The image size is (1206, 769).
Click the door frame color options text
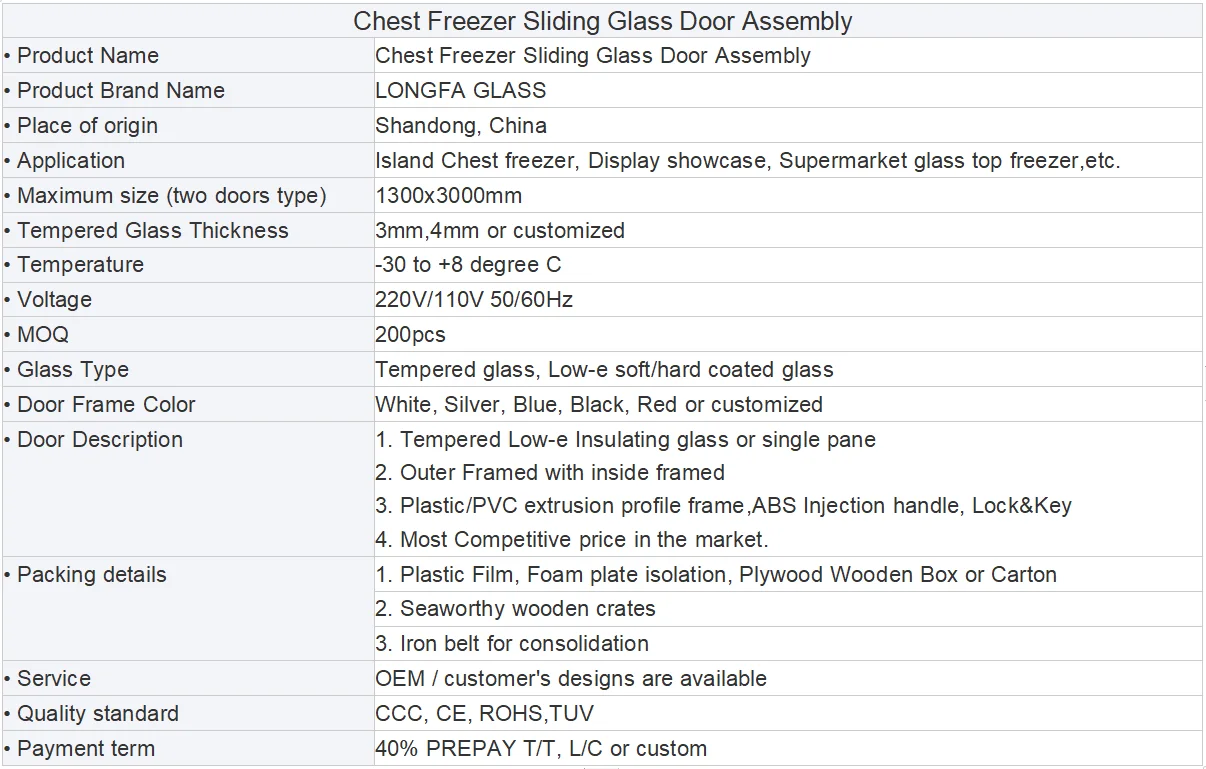point(599,404)
